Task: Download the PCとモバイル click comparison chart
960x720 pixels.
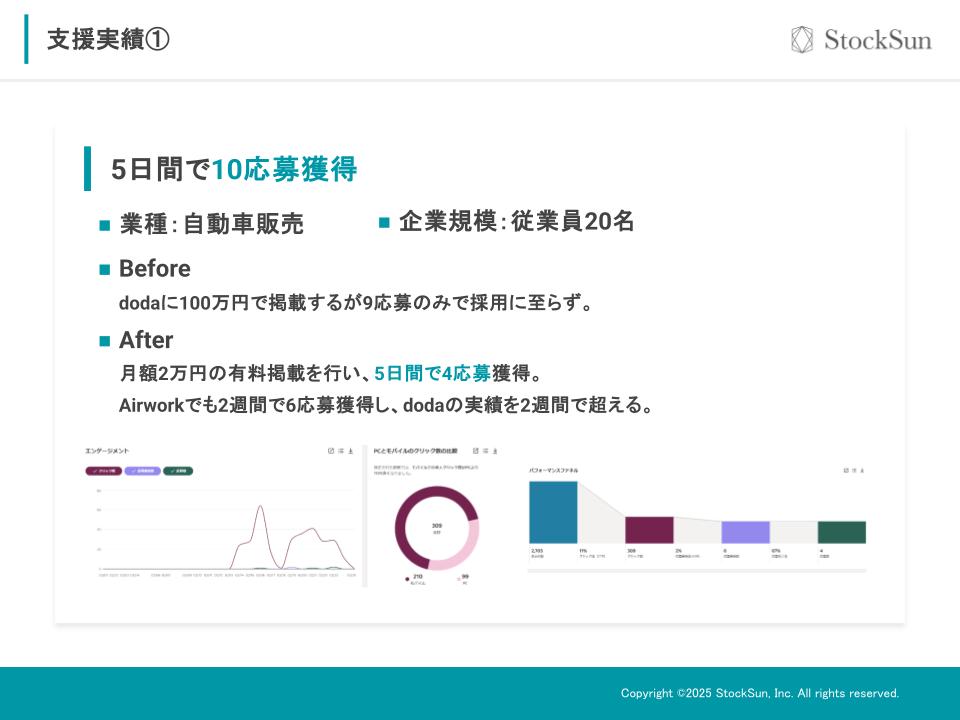Action: [495, 451]
